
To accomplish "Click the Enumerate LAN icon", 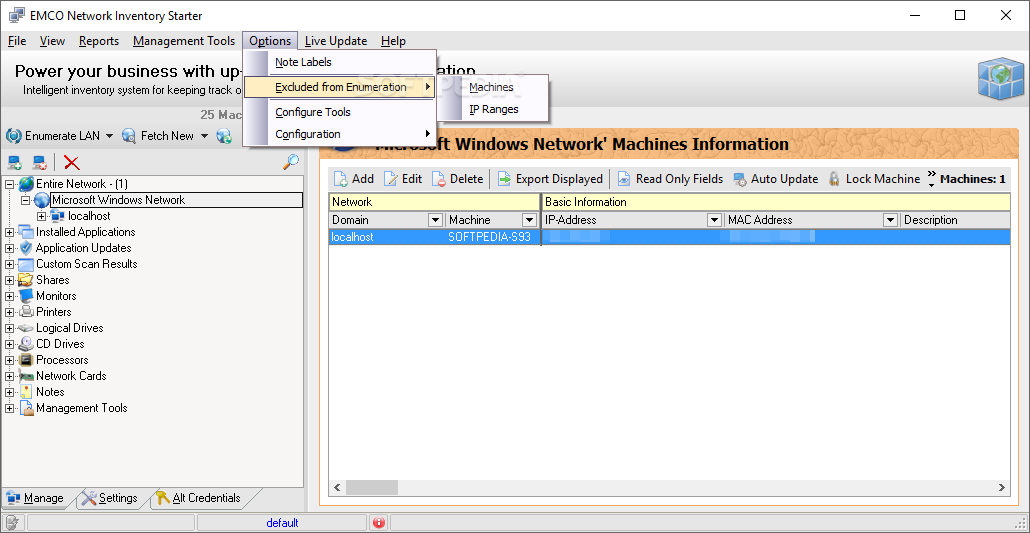I will click(14, 136).
